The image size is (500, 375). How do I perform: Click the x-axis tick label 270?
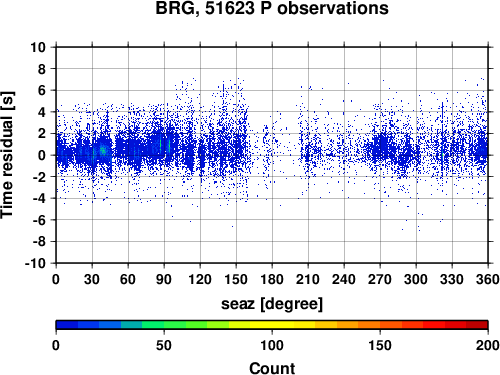pyautogui.click(x=380, y=279)
